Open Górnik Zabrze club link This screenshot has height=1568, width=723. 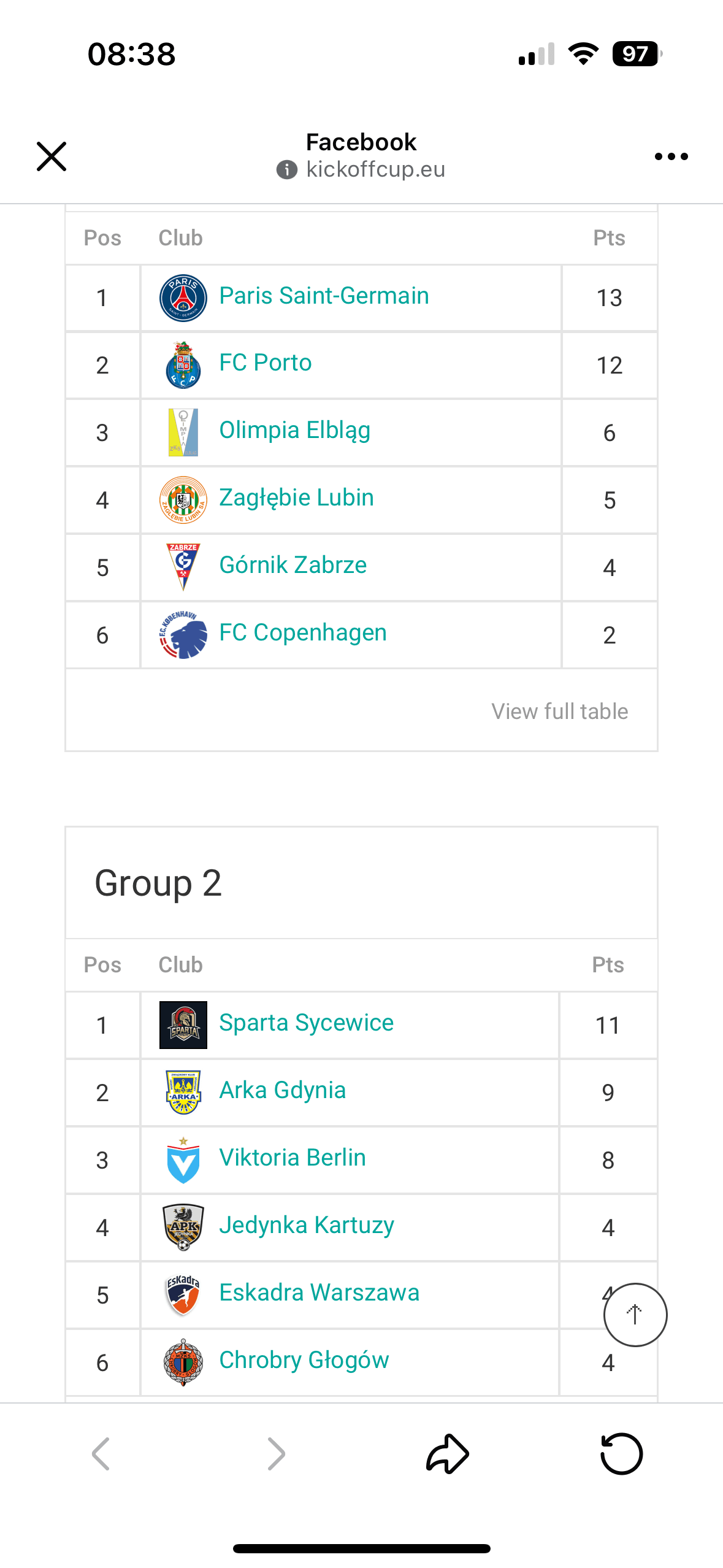click(293, 565)
